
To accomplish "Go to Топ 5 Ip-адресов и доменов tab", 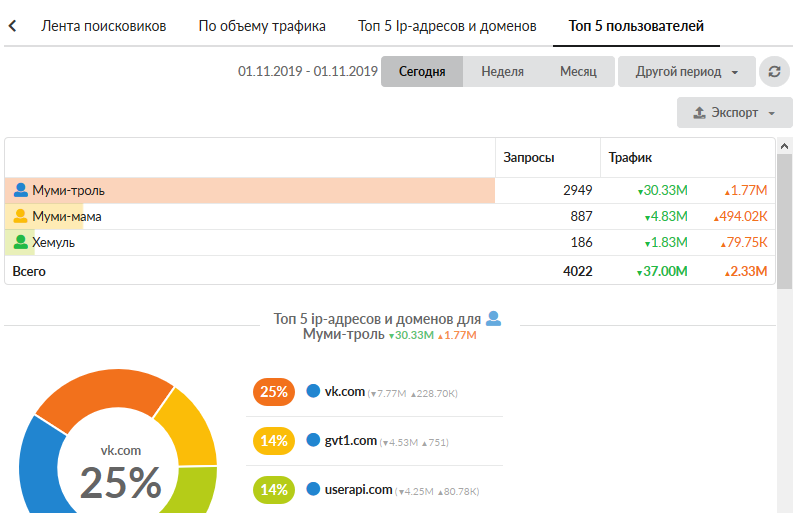I will coord(447,26).
